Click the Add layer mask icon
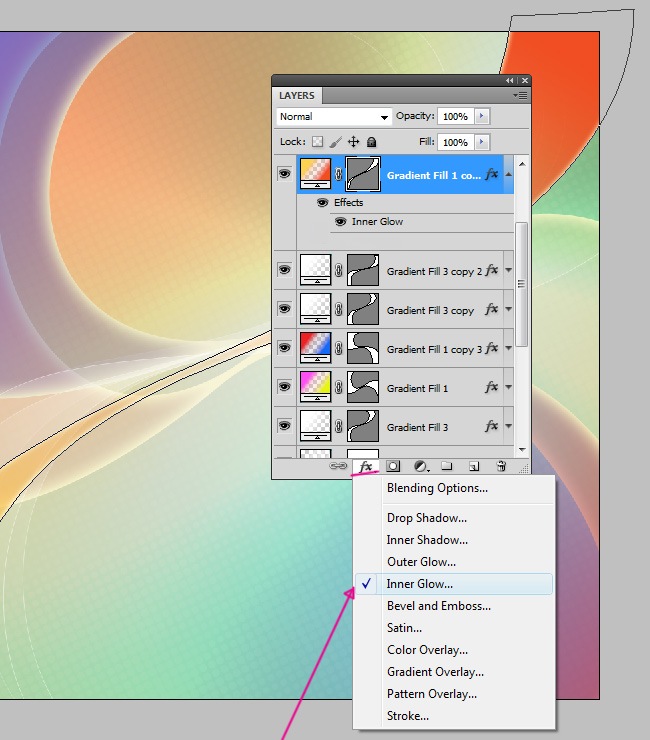Viewport: 650px width, 740px height. point(394,466)
